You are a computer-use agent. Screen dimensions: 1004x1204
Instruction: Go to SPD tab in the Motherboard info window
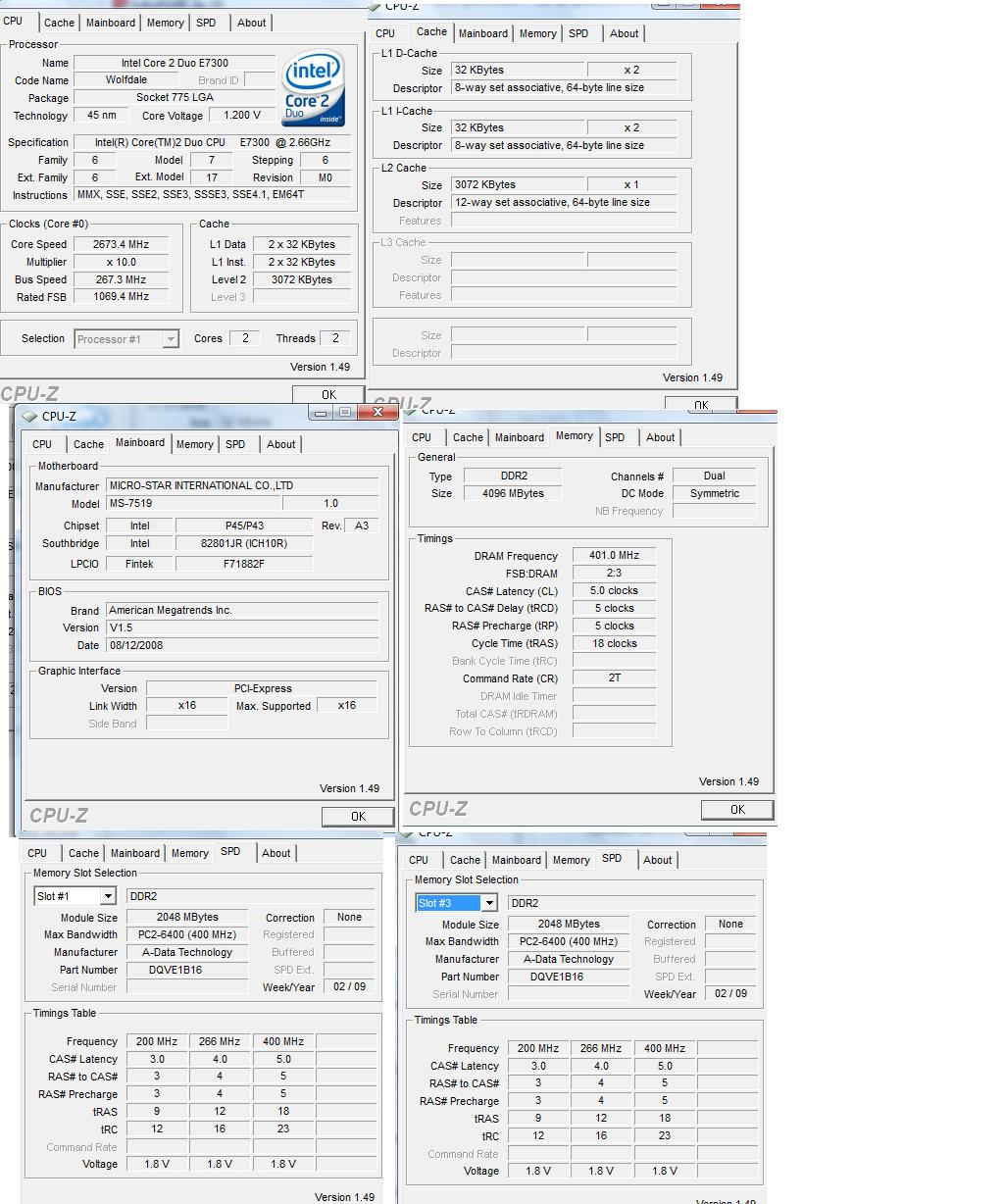[x=235, y=444]
